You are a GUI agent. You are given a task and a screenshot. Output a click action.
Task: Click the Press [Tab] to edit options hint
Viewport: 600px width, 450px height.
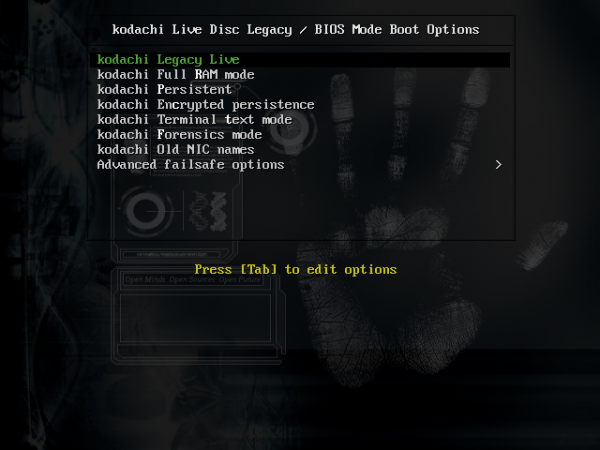pyautogui.click(x=295, y=269)
